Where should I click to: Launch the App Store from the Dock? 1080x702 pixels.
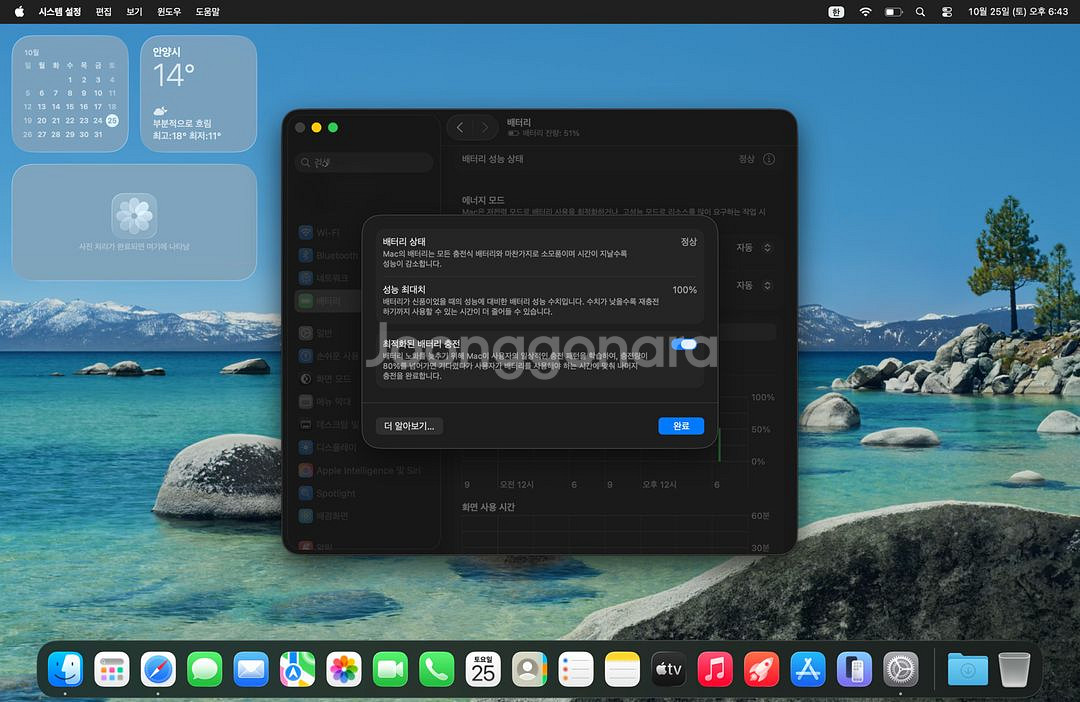(808, 669)
